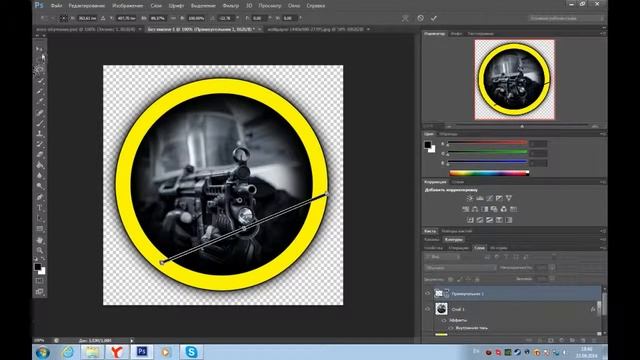Add a Hue/Saturation adjustment
Viewport: 640px width, 360px height.
coord(465,209)
